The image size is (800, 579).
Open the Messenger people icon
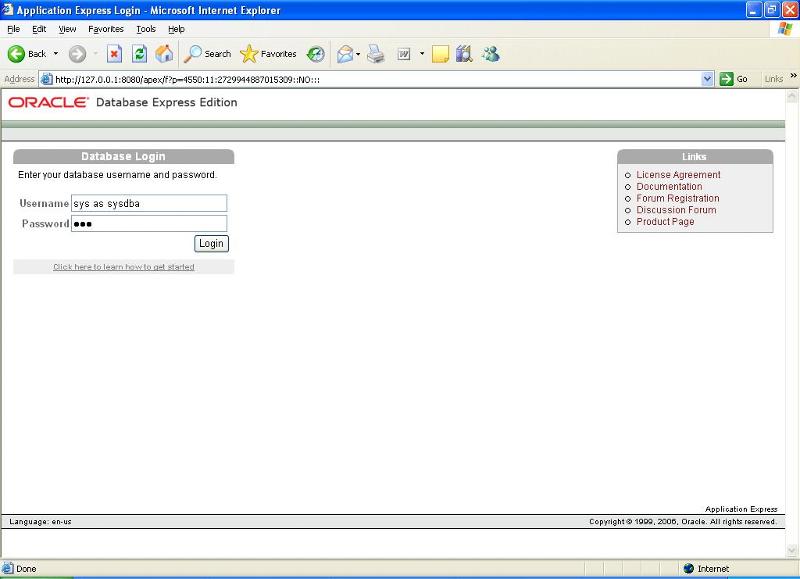coord(491,54)
